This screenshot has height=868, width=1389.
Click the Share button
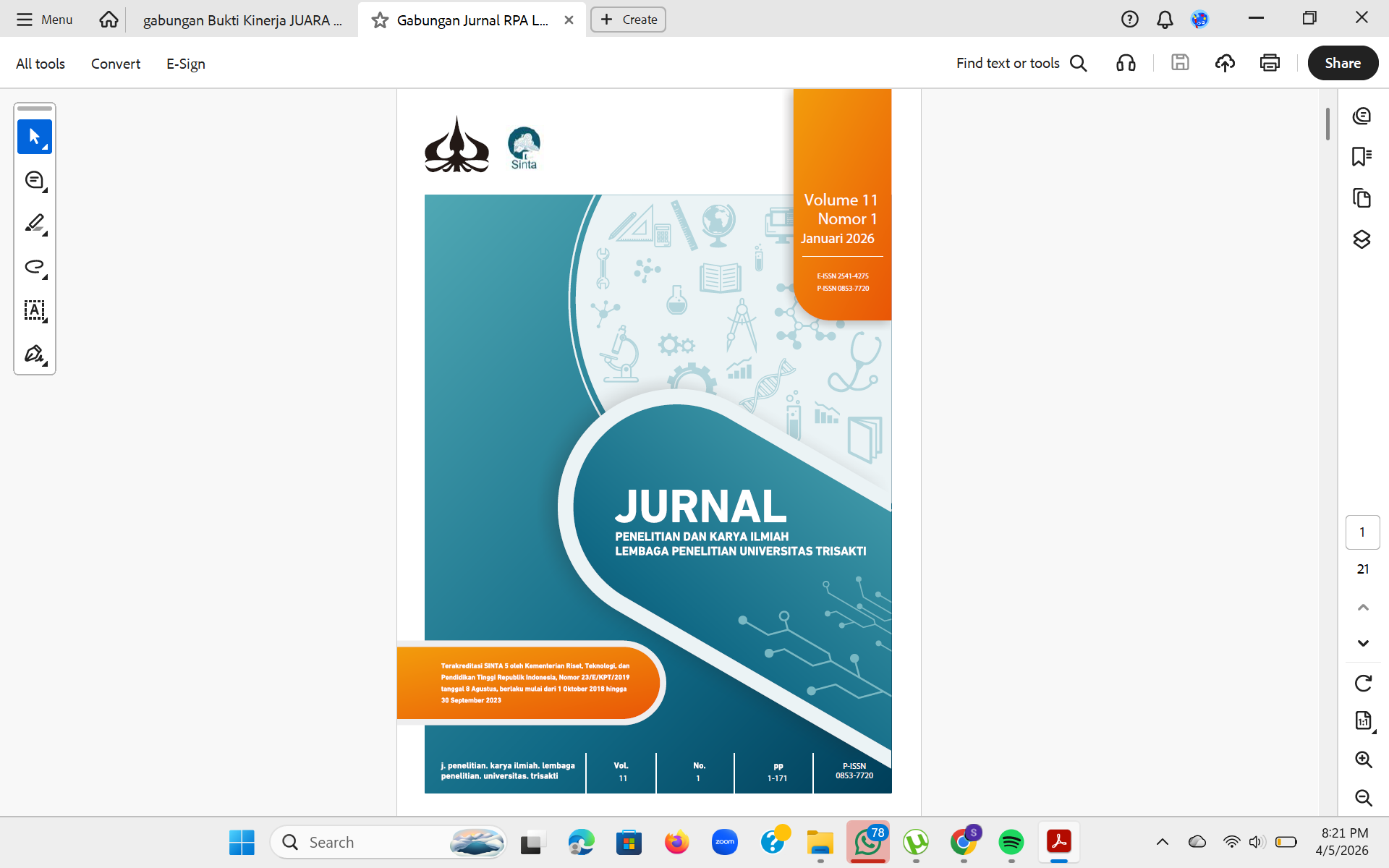click(1342, 63)
